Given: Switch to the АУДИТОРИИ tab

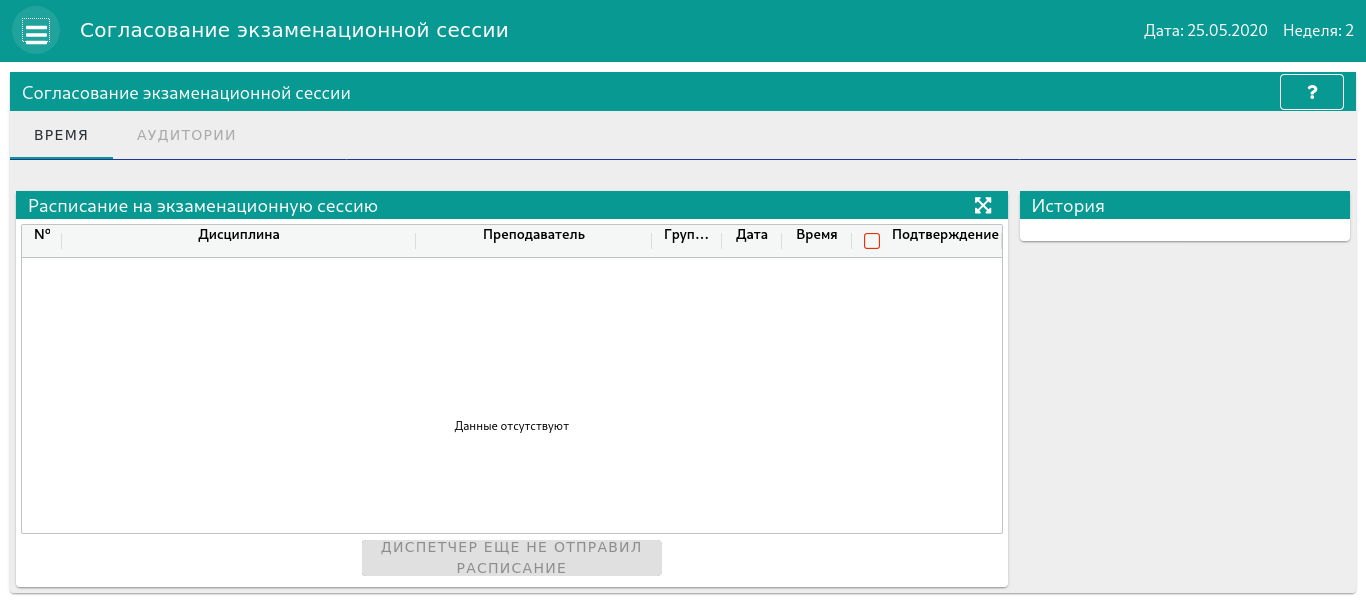Looking at the screenshot, I should [x=187, y=135].
